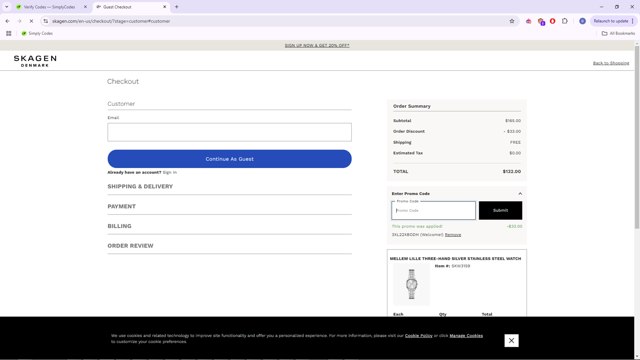Click the Chrome menu three dots
640x360 pixels.
633,21
